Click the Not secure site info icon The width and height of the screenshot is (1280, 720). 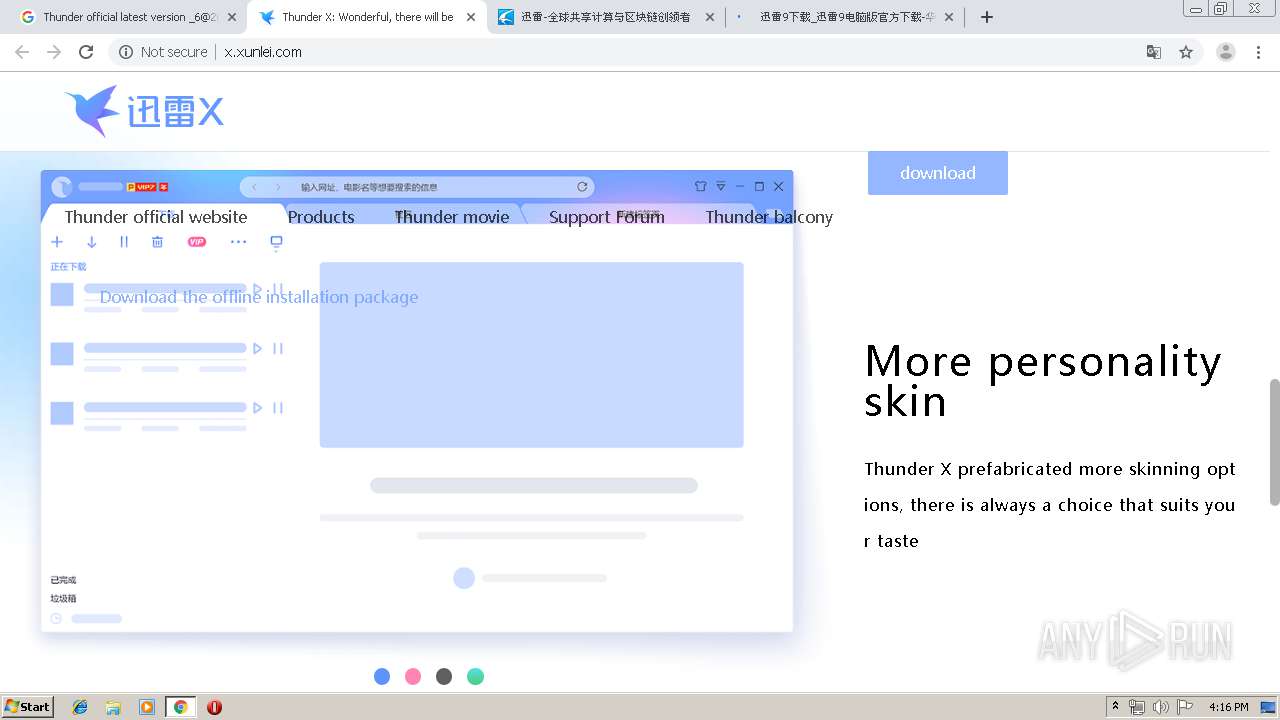(126, 52)
